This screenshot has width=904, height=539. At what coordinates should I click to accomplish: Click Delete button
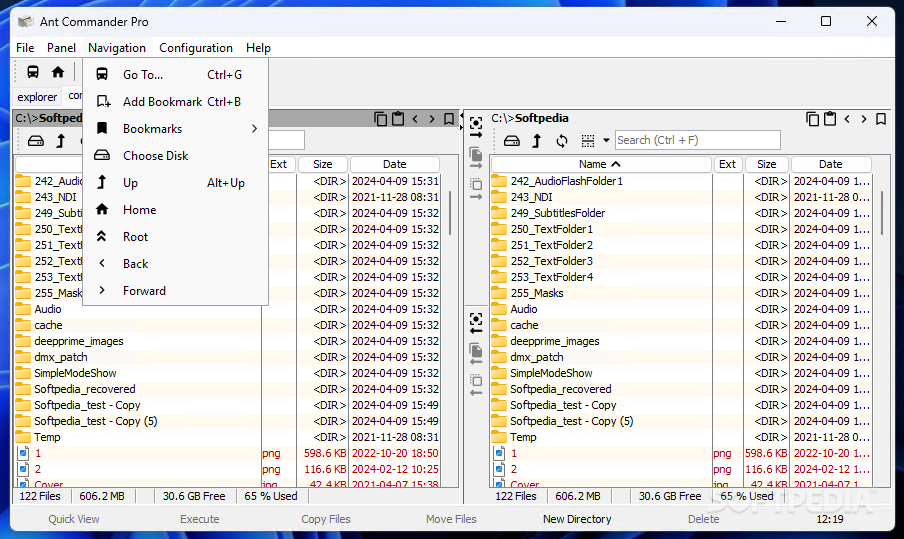pyautogui.click(x=703, y=519)
